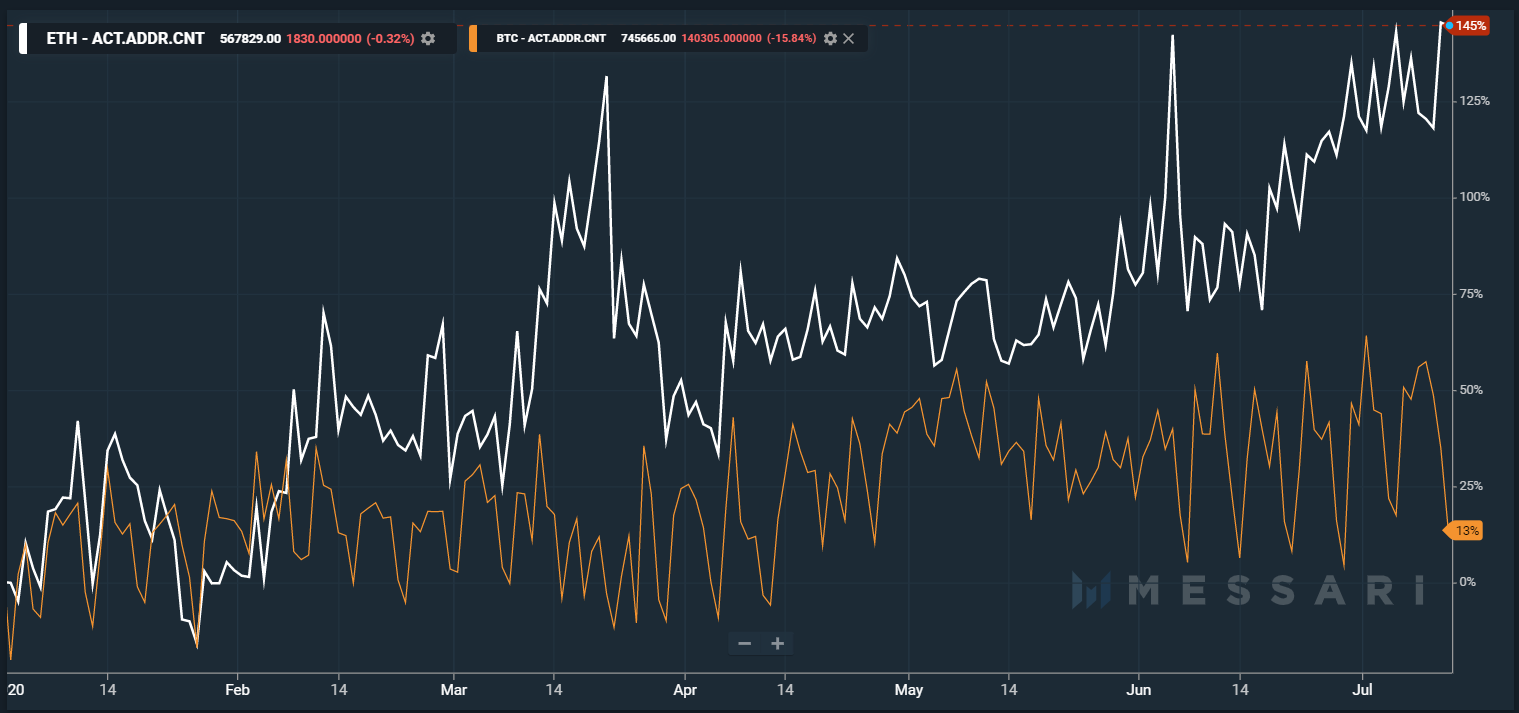The image size is (1519, 713).
Task: Remove the BTC ACT.ADDR.CNT comparison series
Action: 848,38
